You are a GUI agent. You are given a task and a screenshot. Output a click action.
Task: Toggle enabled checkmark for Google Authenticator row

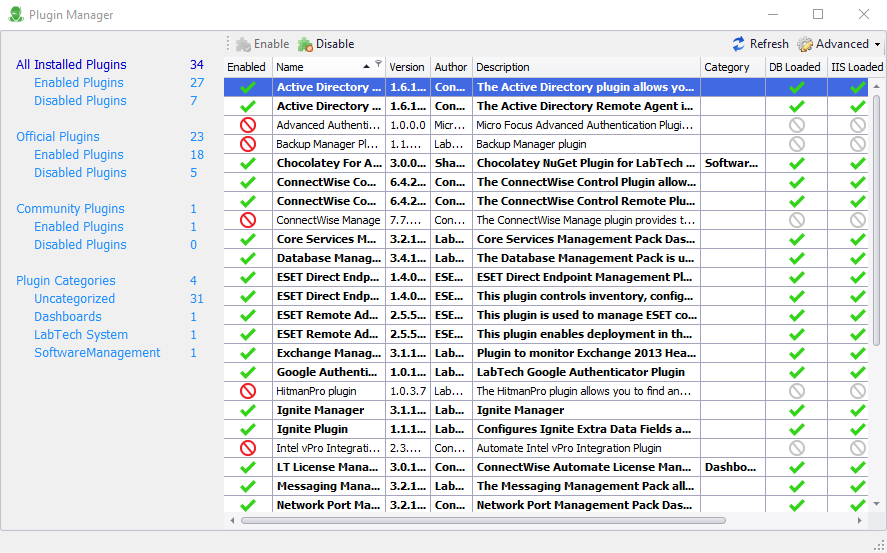(248, 372)
